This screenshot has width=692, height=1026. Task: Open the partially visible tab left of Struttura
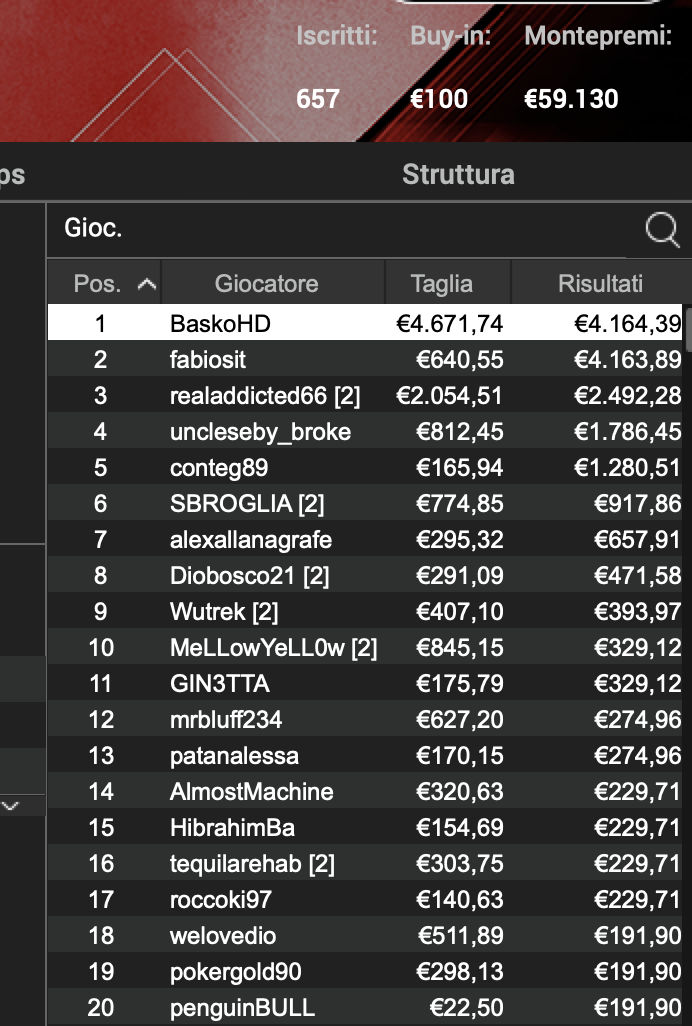(x=10, y=174)
